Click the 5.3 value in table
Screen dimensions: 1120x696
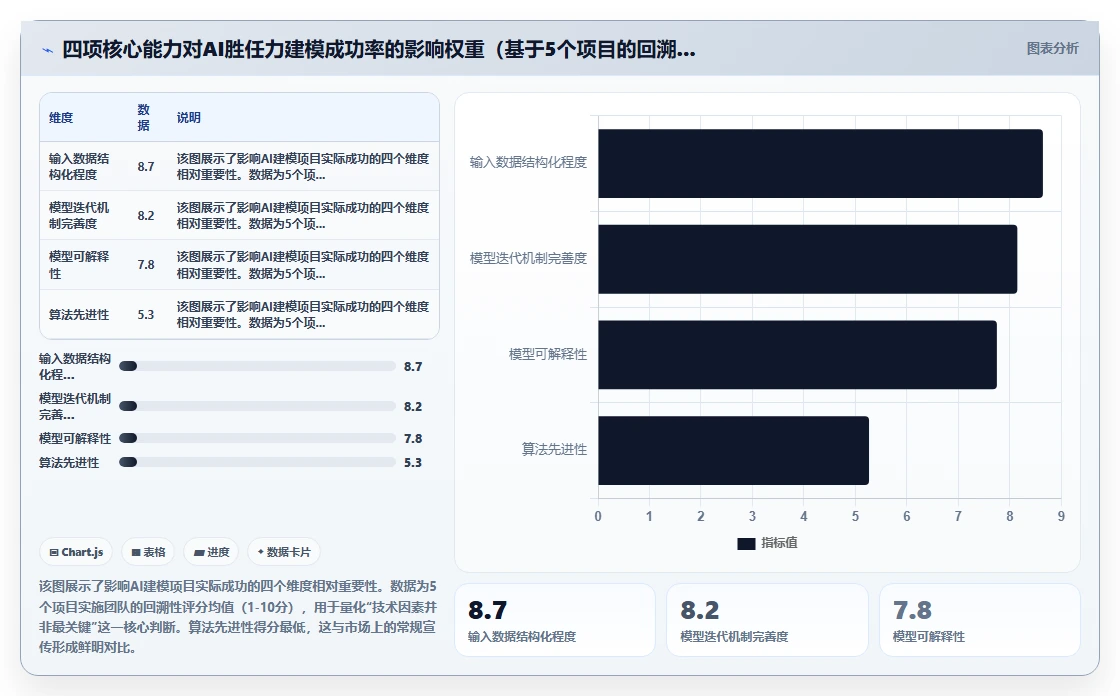(x=146, y=314)
